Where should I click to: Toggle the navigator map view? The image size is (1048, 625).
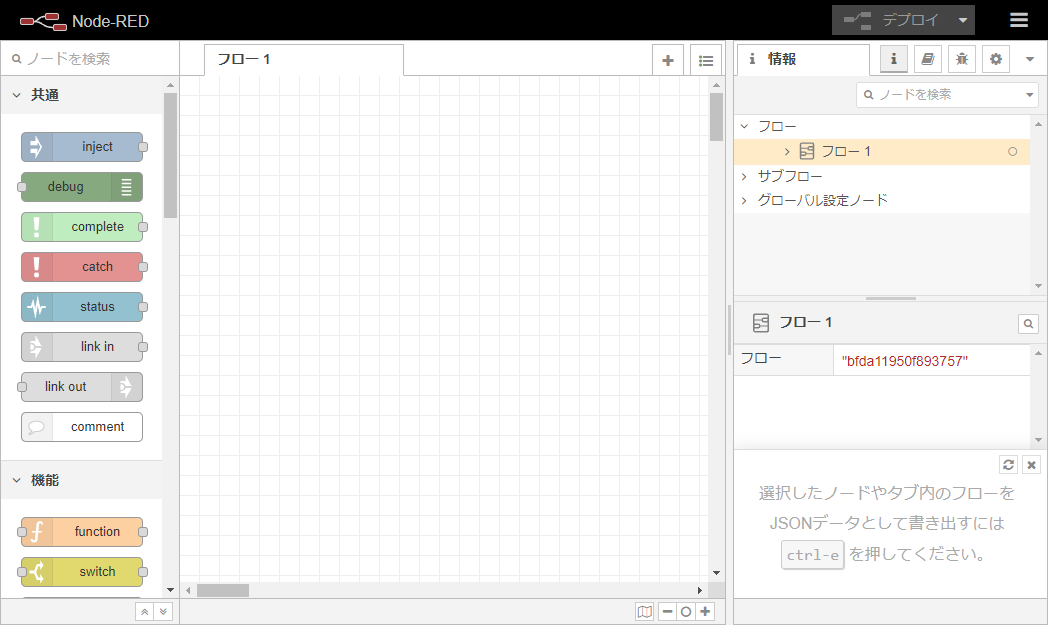[645, 612]
